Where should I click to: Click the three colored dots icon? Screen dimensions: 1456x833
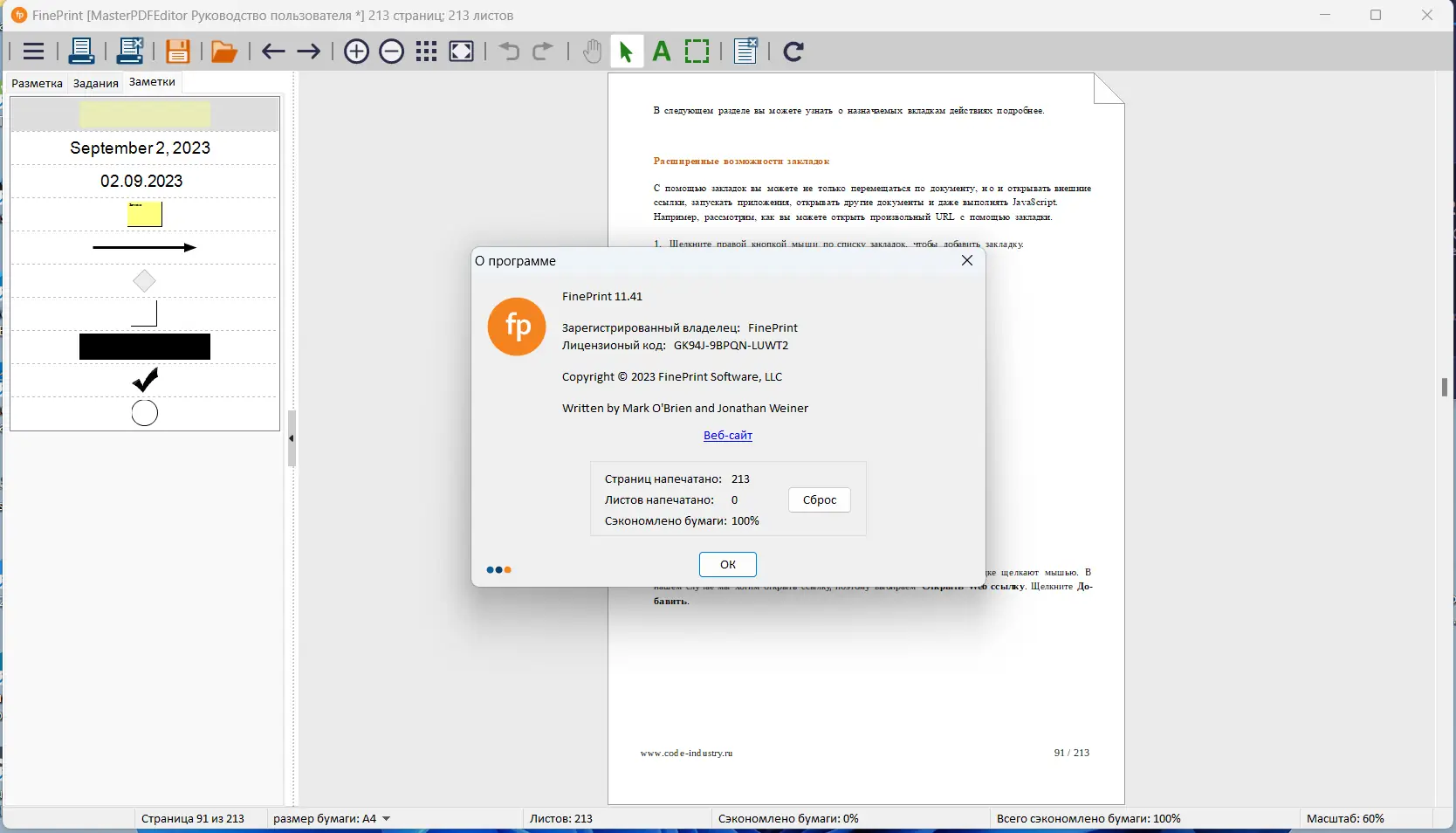tap(498, 570)
